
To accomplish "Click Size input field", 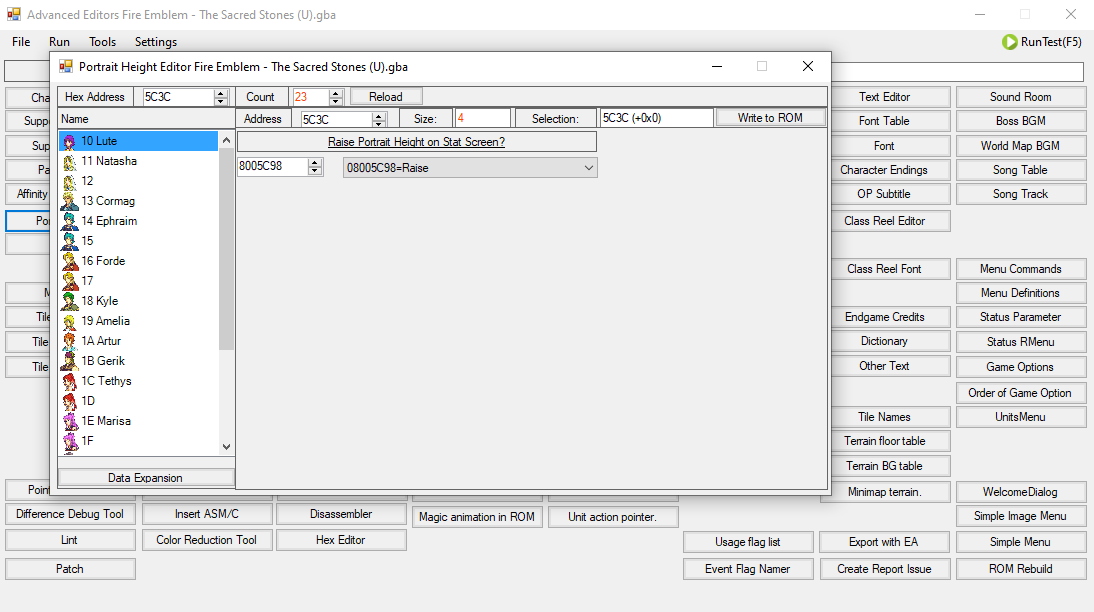I will click(x=482, y=119).
